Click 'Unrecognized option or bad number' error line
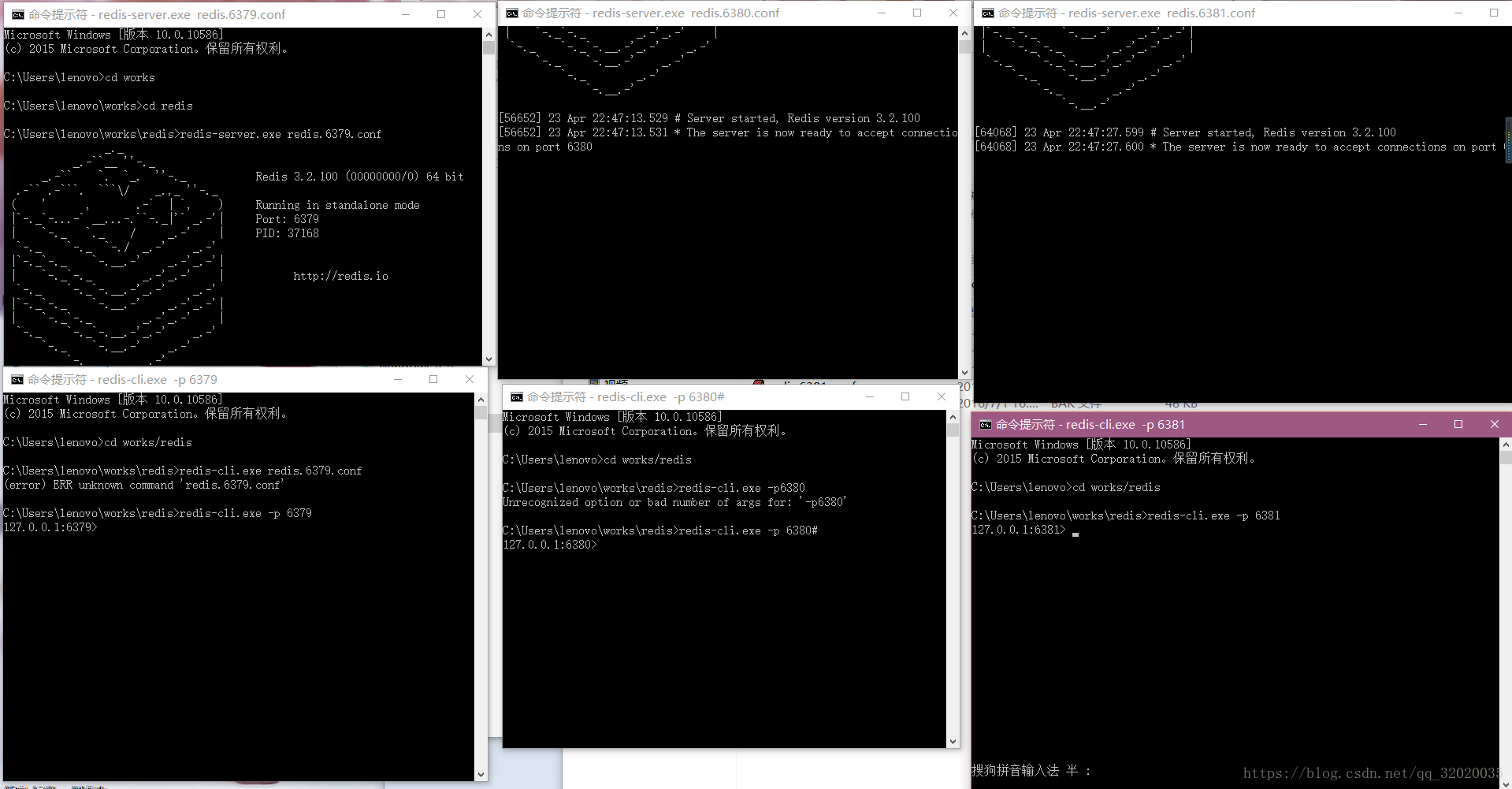 674,502
